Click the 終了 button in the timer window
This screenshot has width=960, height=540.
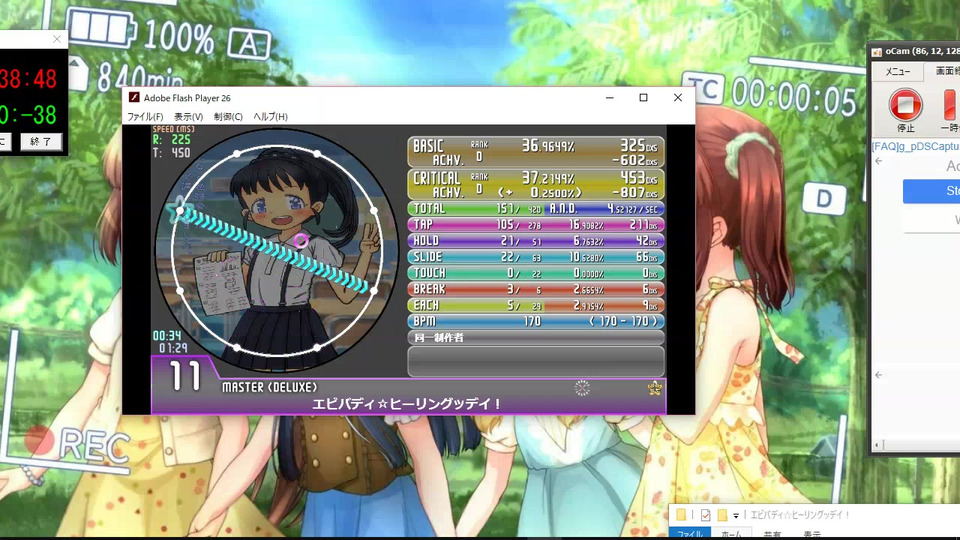tap(41, 141)
